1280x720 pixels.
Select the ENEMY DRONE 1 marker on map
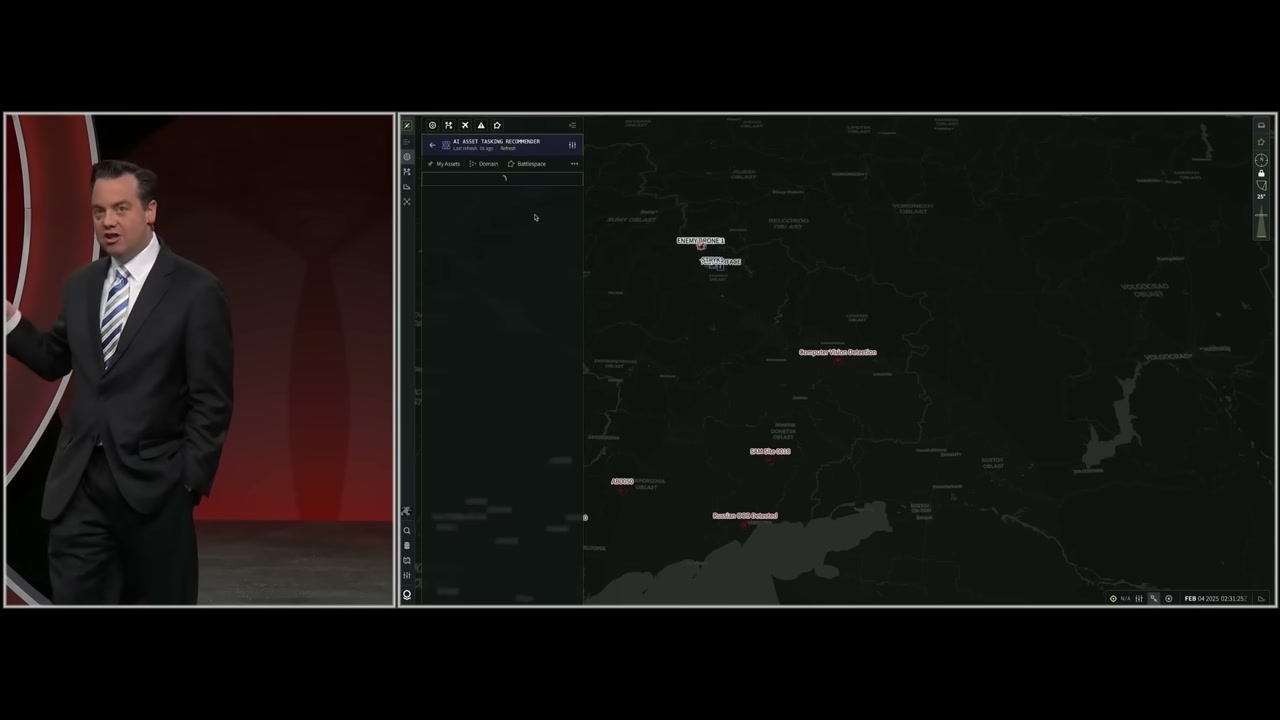[700, 241]
